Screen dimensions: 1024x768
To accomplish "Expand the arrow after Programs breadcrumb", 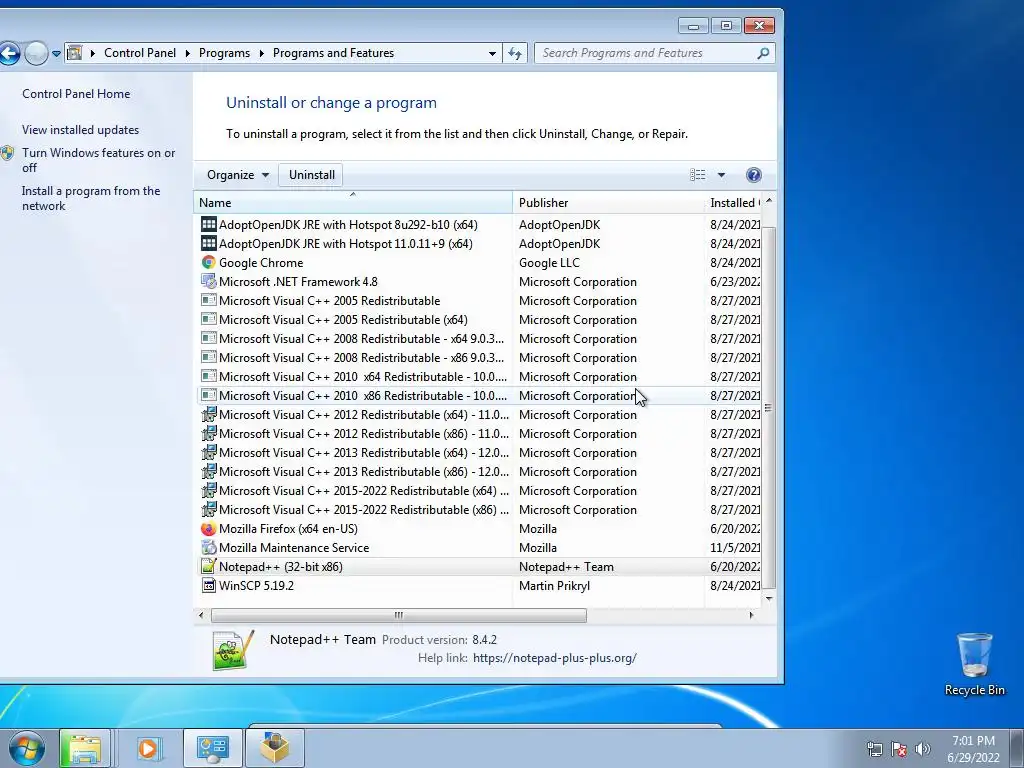I will pos(261,53).
